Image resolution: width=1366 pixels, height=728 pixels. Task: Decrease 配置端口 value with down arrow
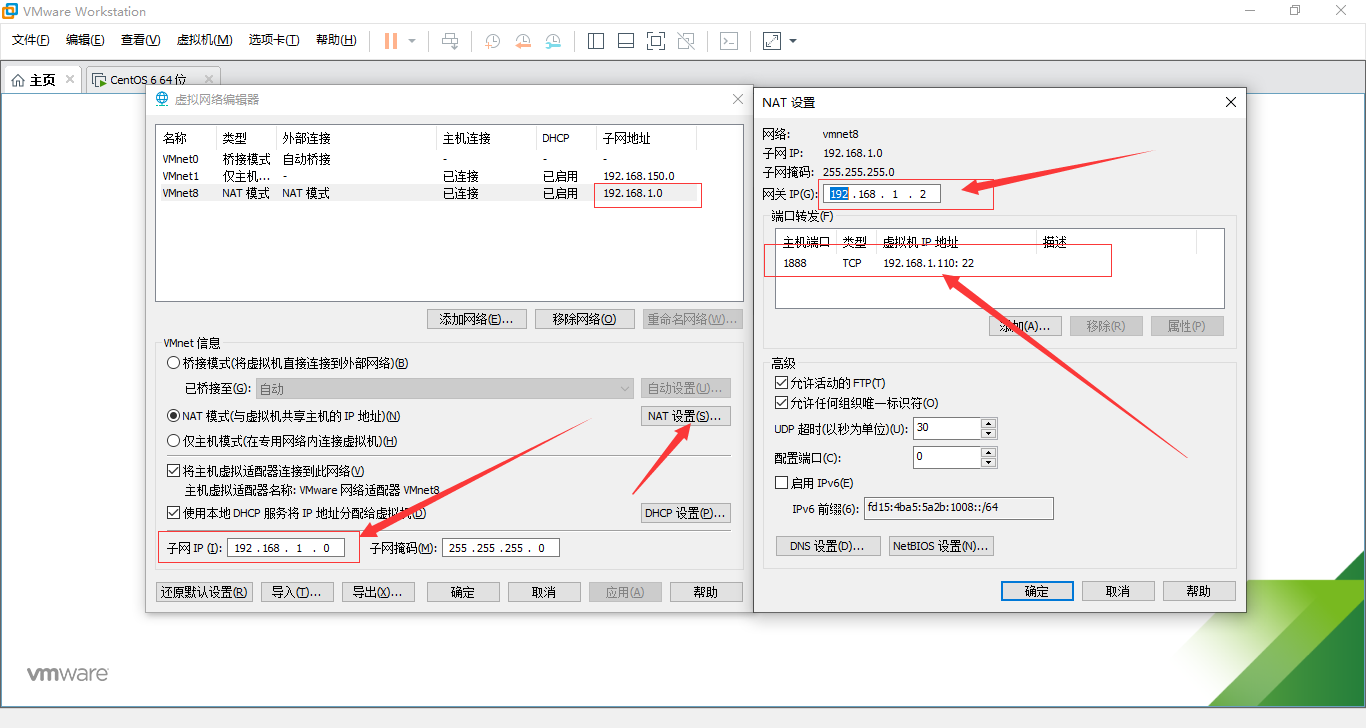[989, 462]
